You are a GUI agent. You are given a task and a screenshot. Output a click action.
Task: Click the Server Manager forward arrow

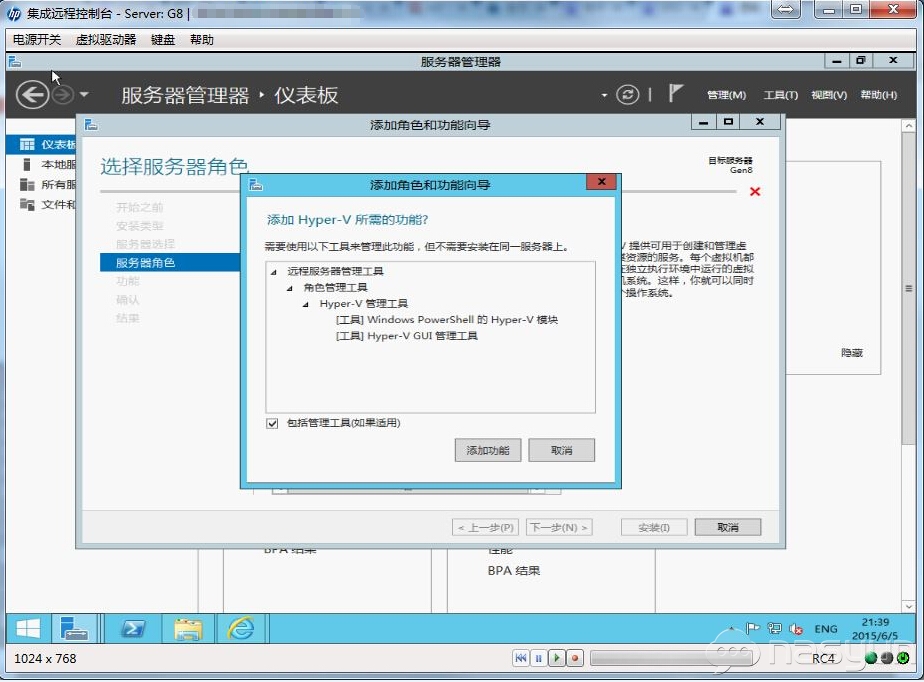[x=63, y=95]
